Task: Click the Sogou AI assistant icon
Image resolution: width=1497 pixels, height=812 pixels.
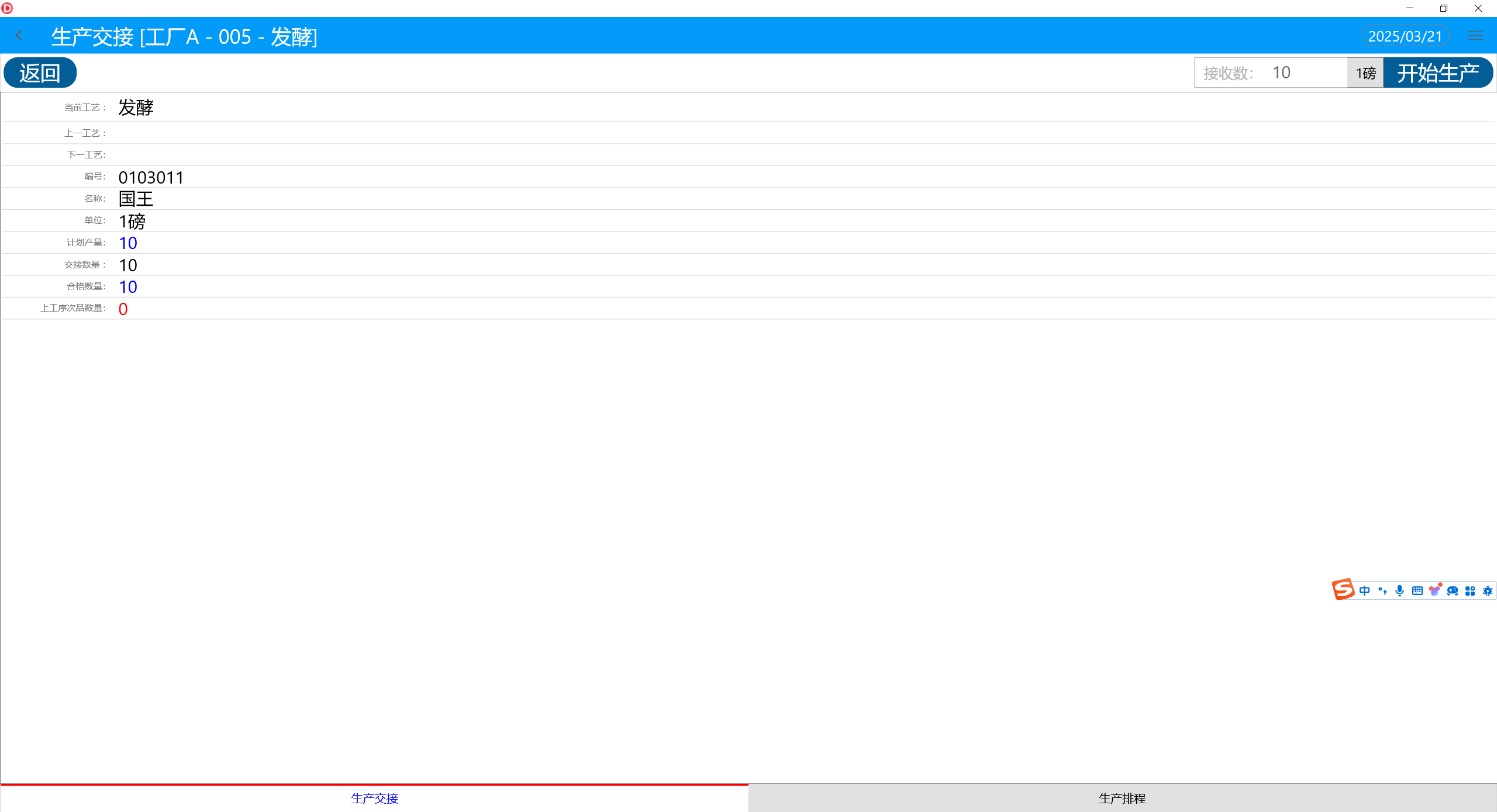Action: pos(1487,591)
